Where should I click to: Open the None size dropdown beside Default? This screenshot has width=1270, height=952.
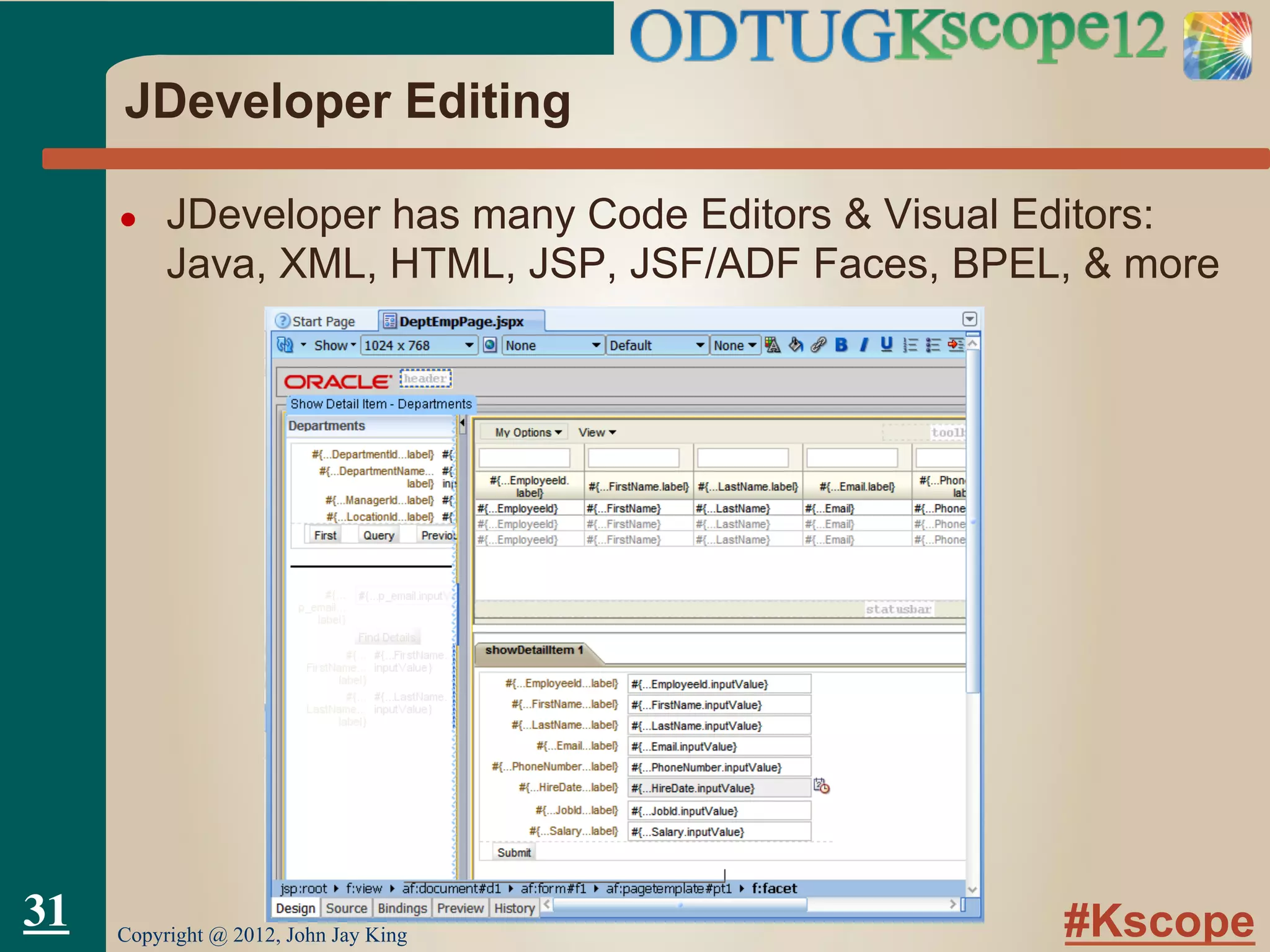(735, 345)
